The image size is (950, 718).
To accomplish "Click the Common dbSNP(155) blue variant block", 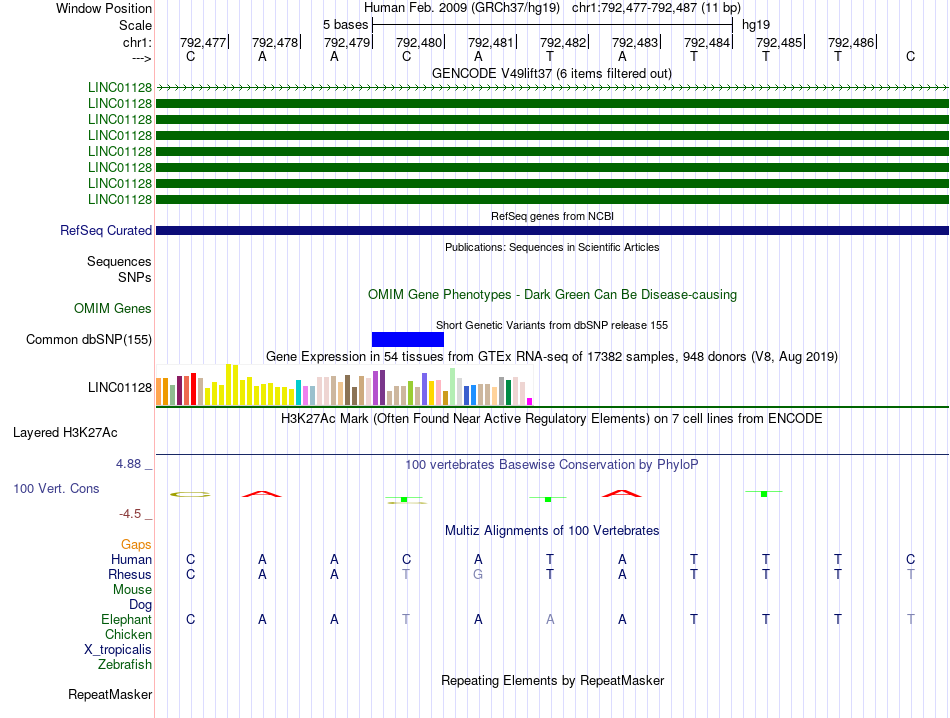I will 408,339.
